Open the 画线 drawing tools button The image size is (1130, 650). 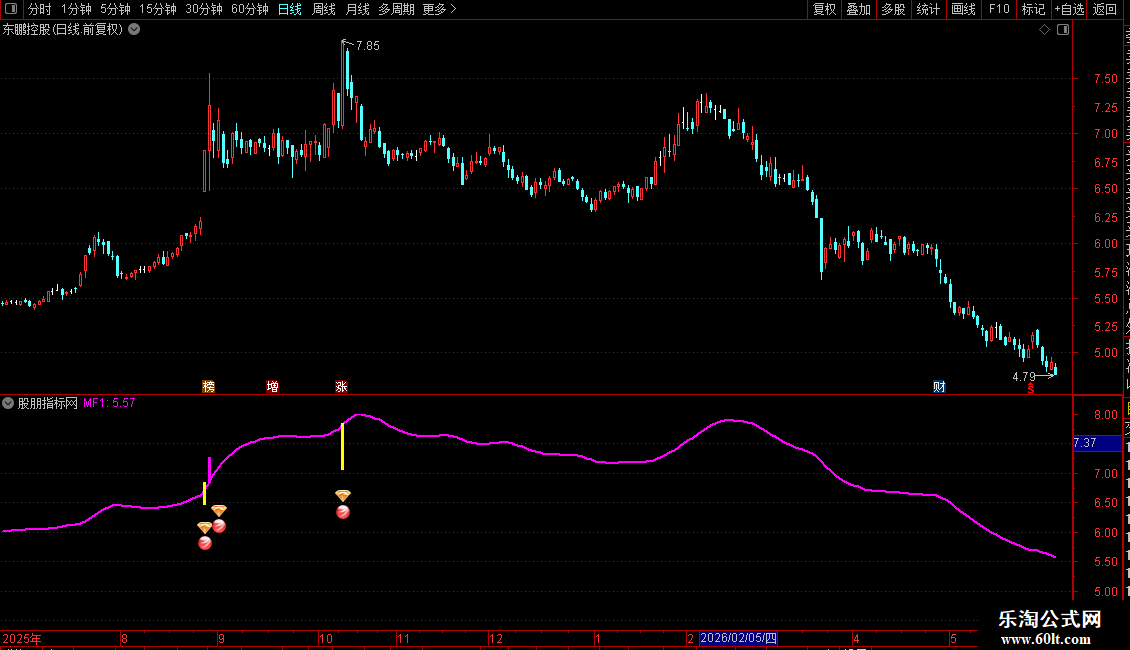pyautogui.click(x=963, y=9)
